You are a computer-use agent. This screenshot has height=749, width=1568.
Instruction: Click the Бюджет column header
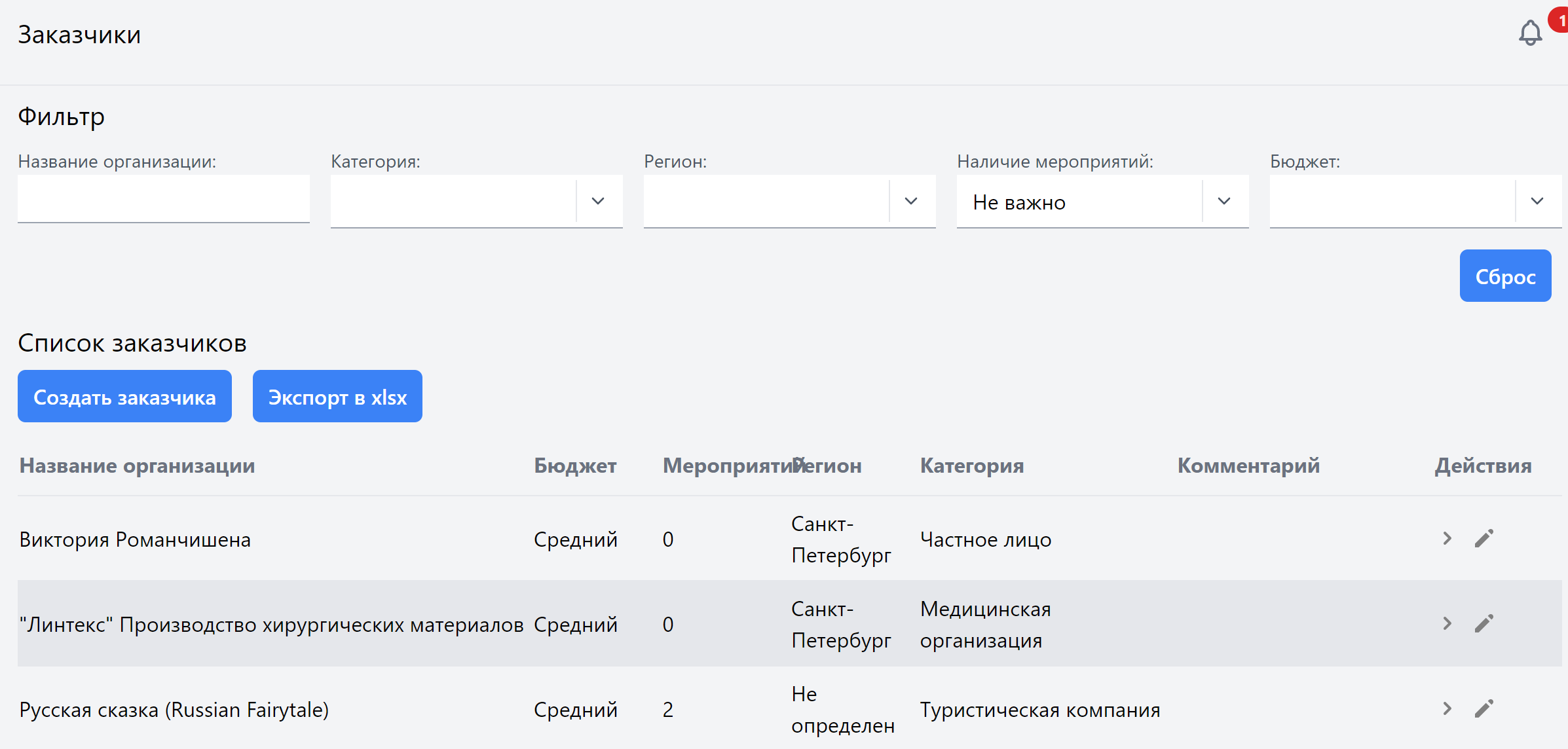pyautogui.click(x=575, y=466)
